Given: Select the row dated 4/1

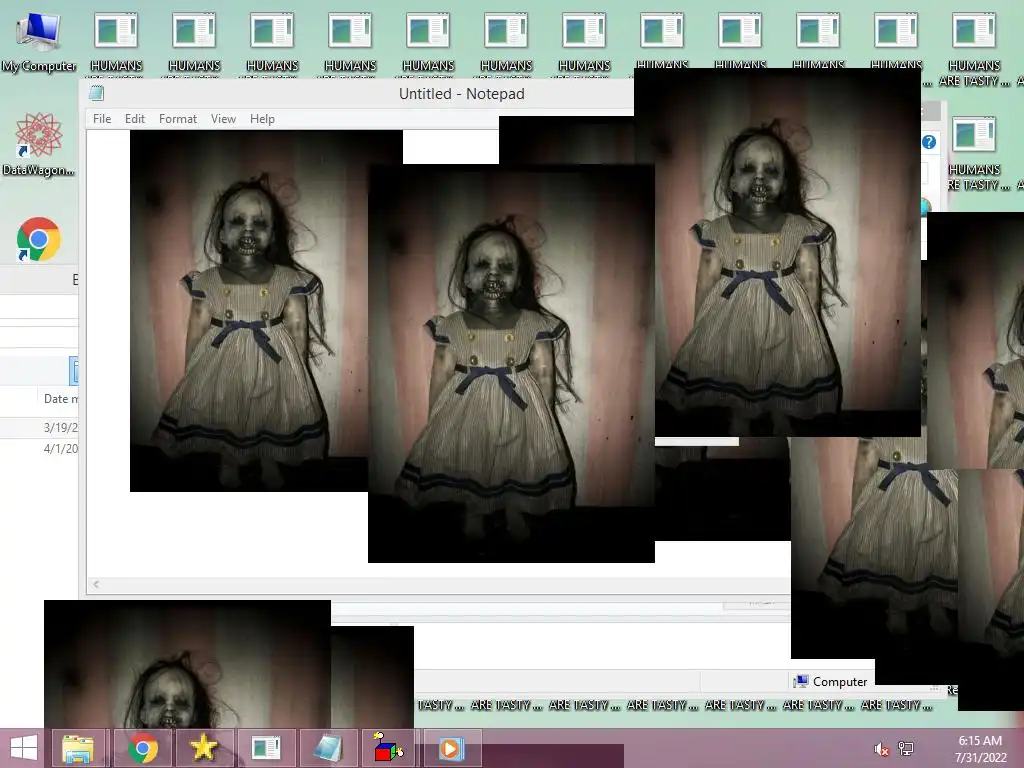Looking at the screenshot, I should pyautogui.click(x=39, y=449).
